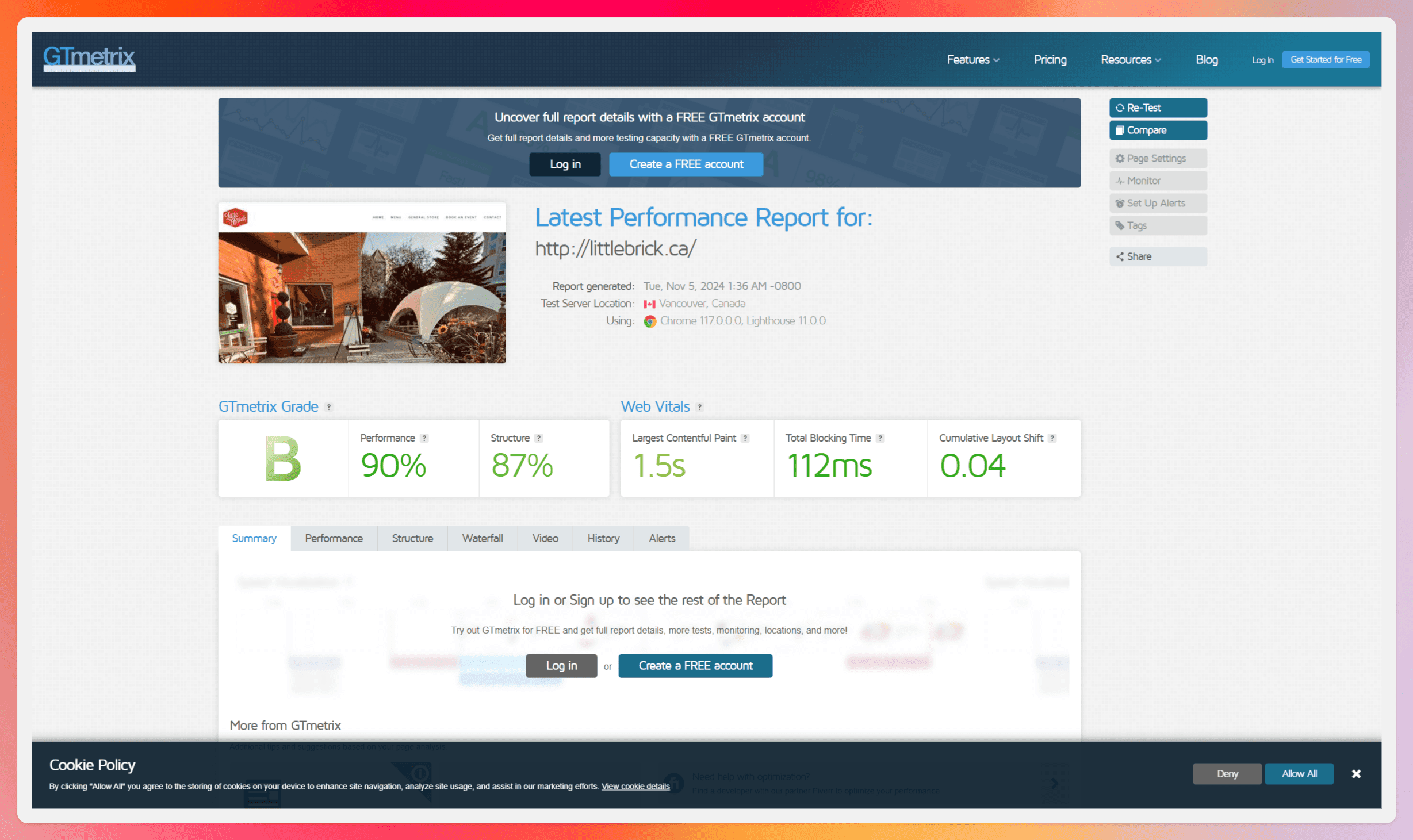Image resolution: width=1413 pixels, height=840 pixels.
Task: Click the GTmetrix Grade heading
Action: (x=268, y=407)
